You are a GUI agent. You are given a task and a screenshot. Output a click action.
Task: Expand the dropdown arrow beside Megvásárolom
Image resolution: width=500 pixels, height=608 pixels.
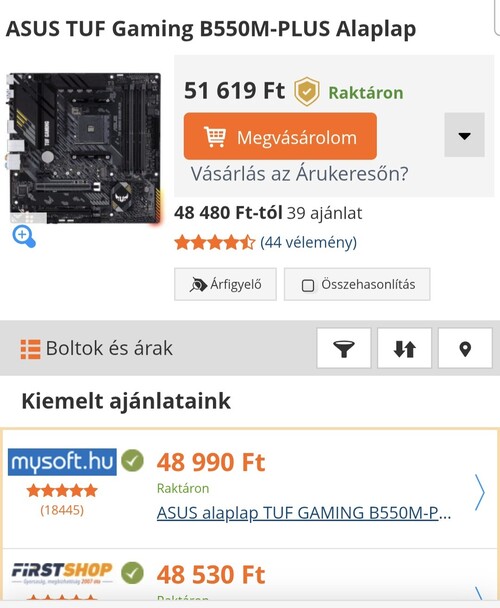[x=464, y=135]
